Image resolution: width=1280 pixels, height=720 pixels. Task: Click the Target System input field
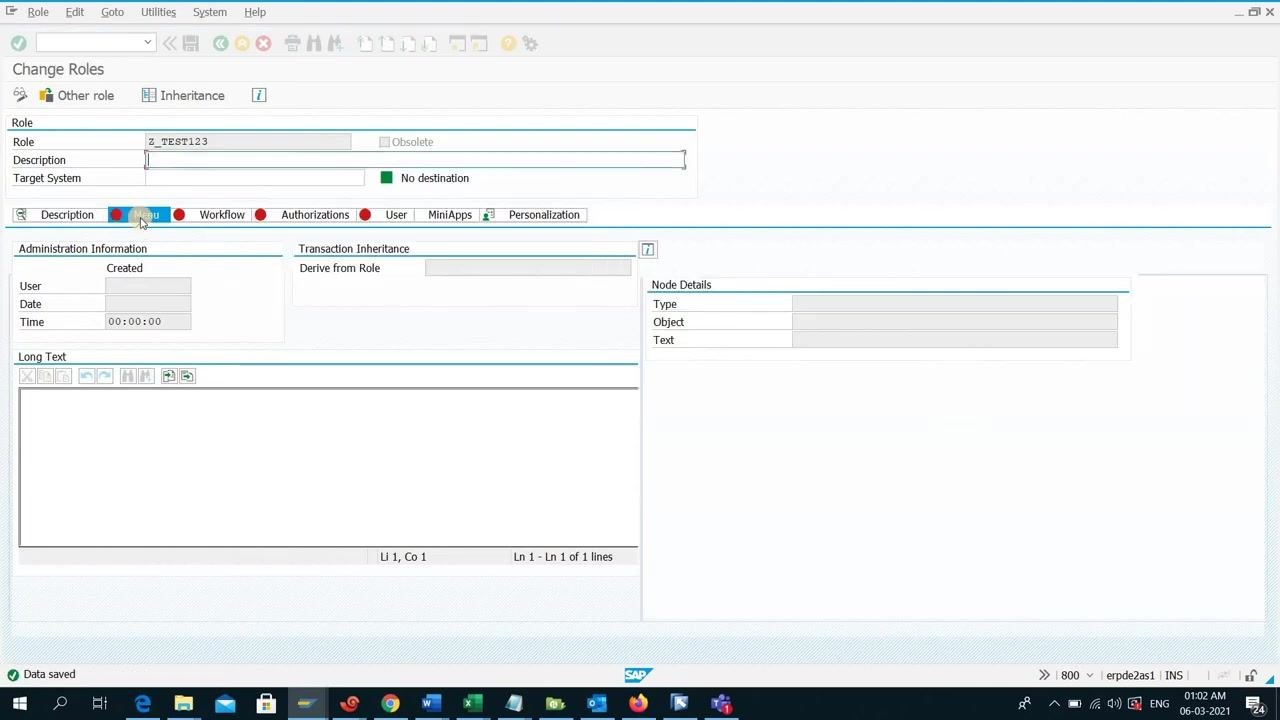(x=255, y=178)
